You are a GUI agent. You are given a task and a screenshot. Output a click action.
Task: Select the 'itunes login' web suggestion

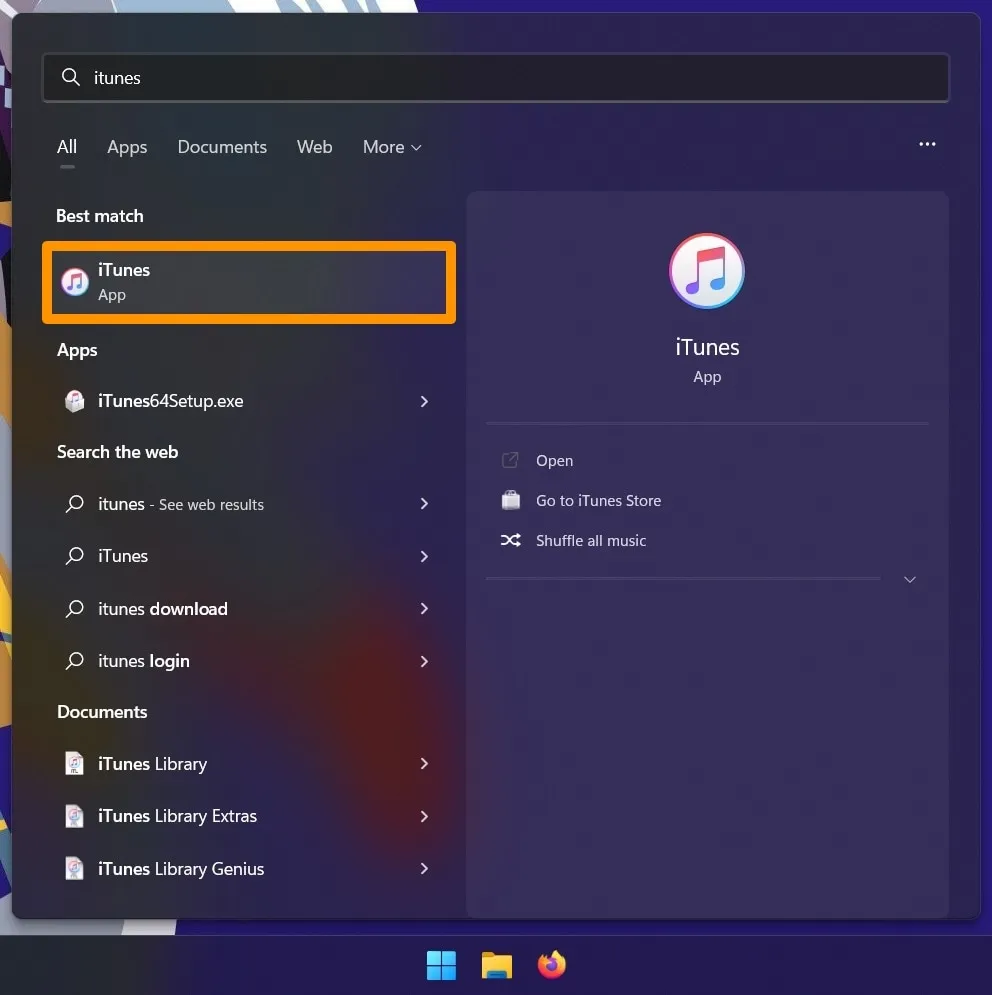click(249, 661)
